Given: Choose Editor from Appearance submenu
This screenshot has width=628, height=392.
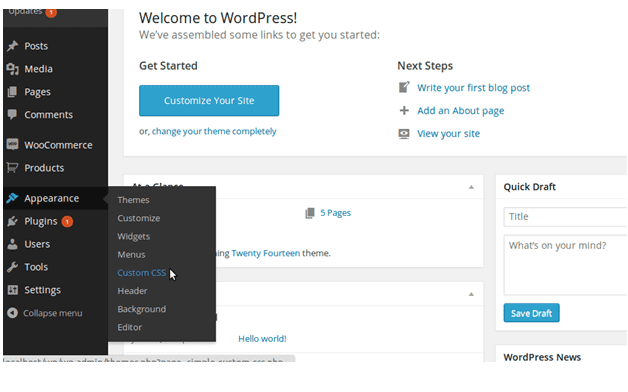Looking at the screenshot, I should click(x=129, y=328).
